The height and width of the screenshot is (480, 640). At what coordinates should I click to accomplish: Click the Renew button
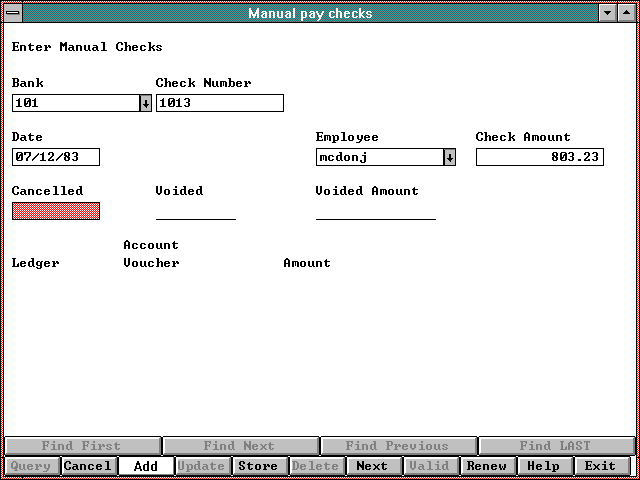point(487,466)
